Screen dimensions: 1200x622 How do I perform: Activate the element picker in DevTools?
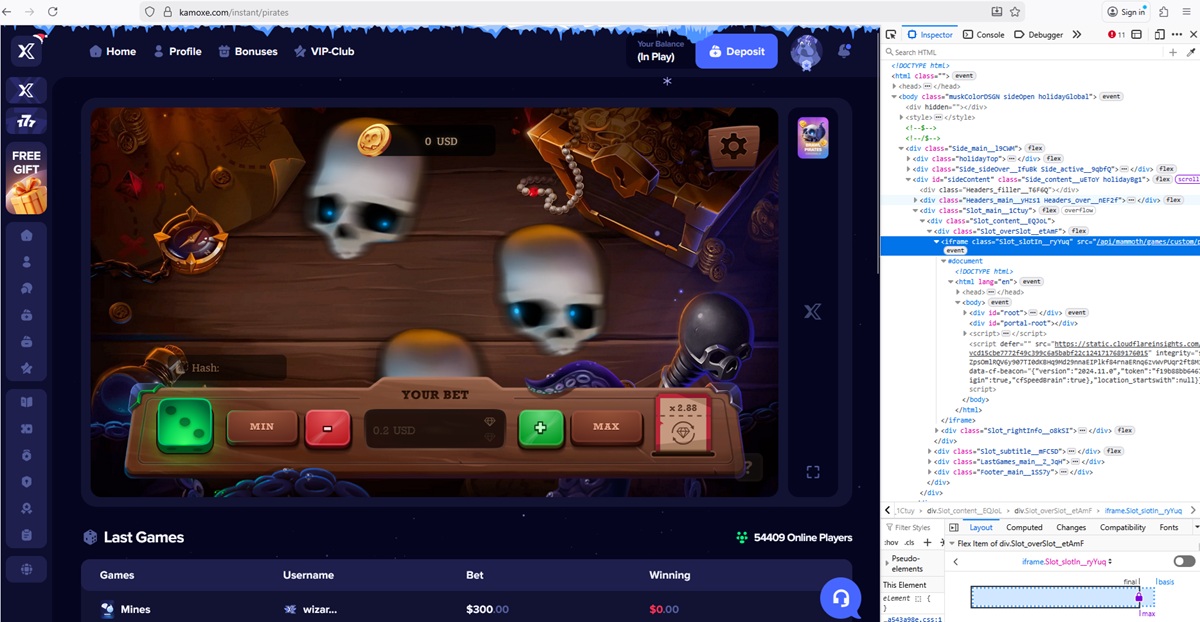pos(891,34)
